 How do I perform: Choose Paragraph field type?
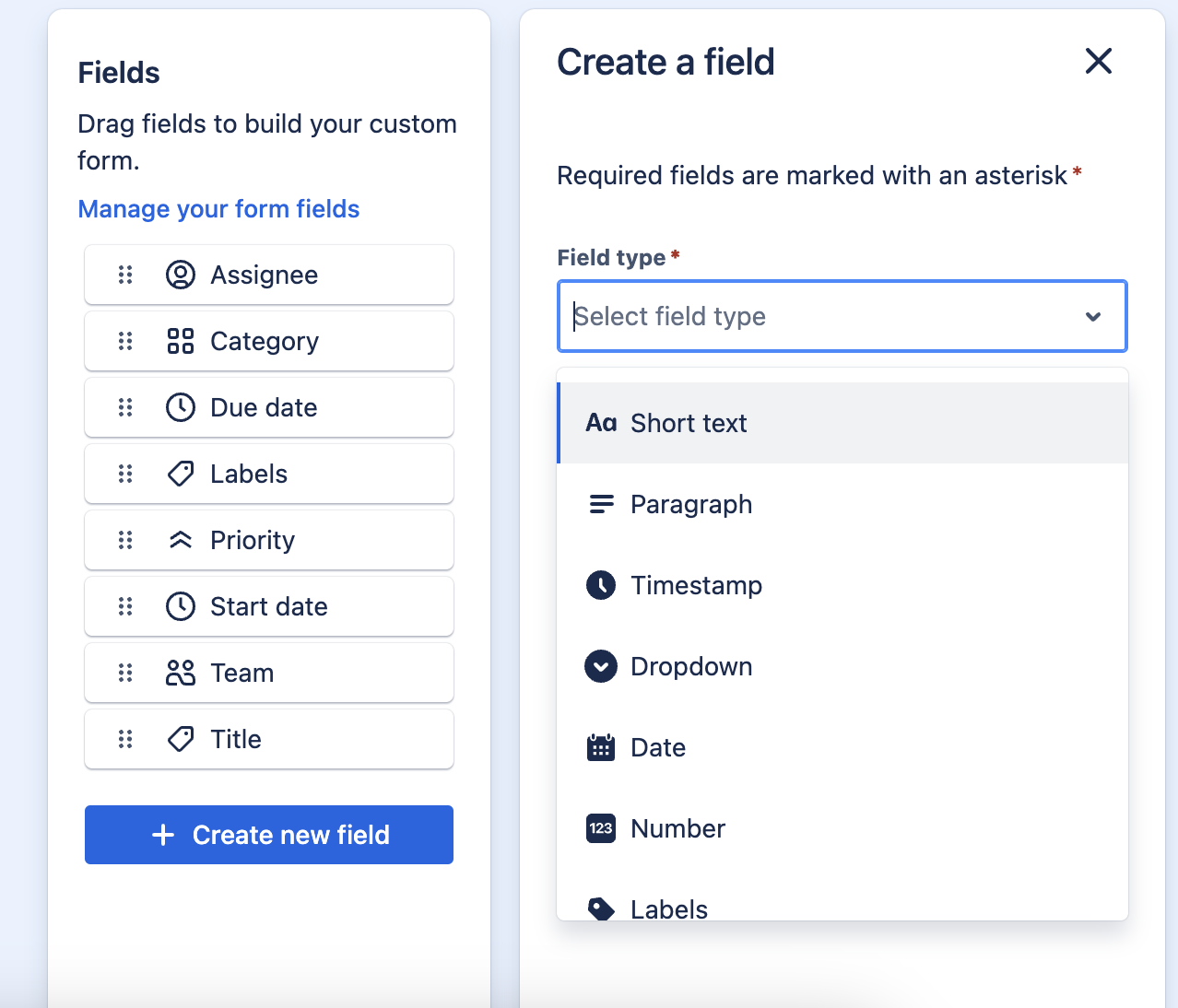842,504
